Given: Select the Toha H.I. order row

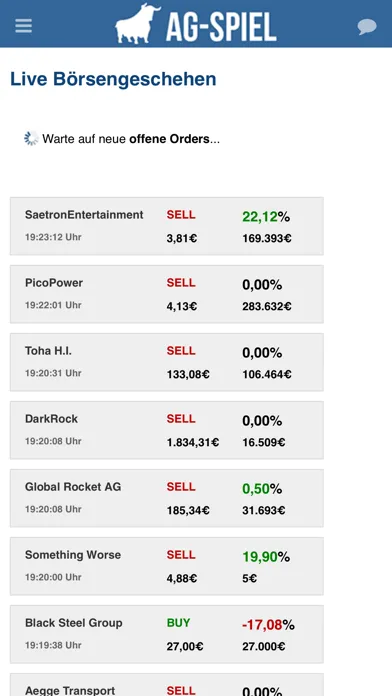Looking at the screenshot, I should [167, 362].
